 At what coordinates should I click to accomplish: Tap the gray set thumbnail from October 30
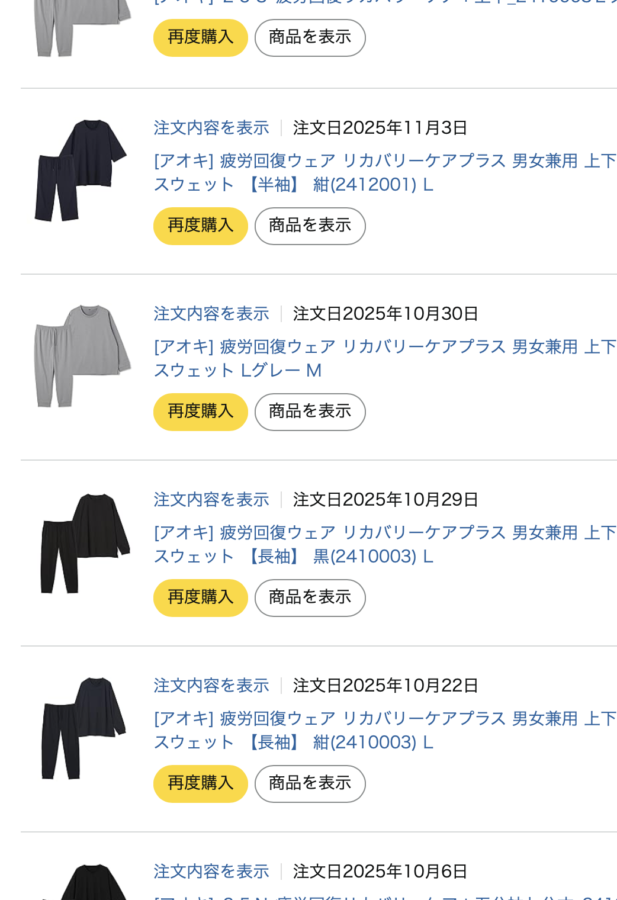coord(81,356)
